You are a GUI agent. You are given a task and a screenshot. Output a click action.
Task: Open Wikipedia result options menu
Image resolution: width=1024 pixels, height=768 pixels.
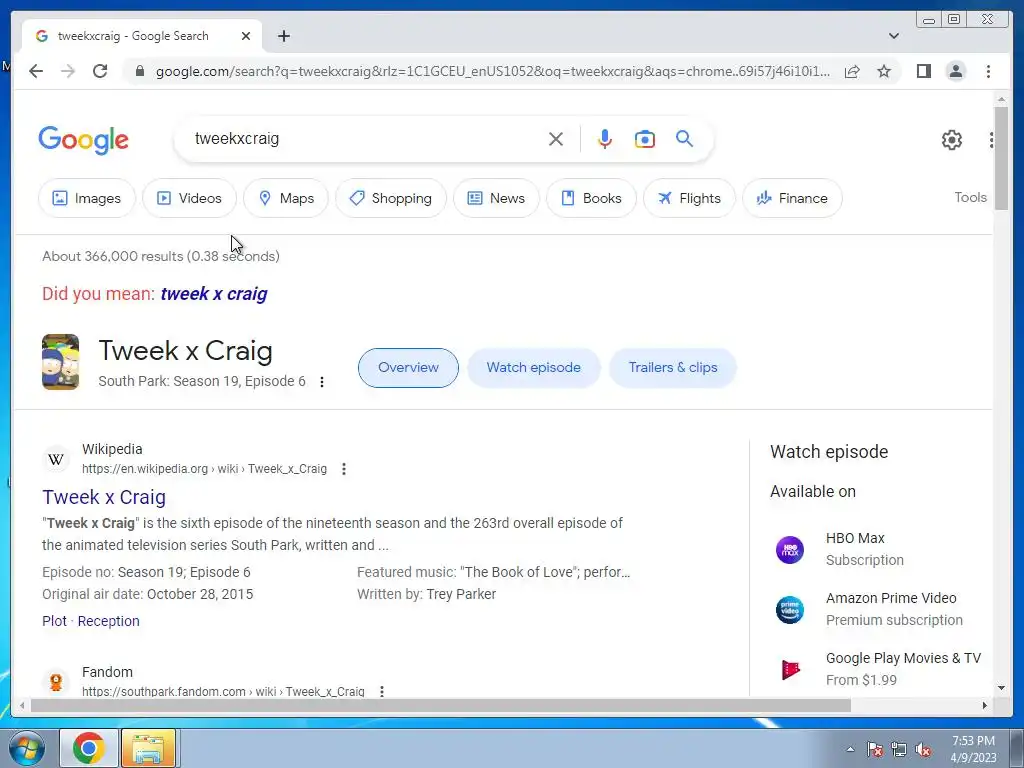(x=344, y=469)
